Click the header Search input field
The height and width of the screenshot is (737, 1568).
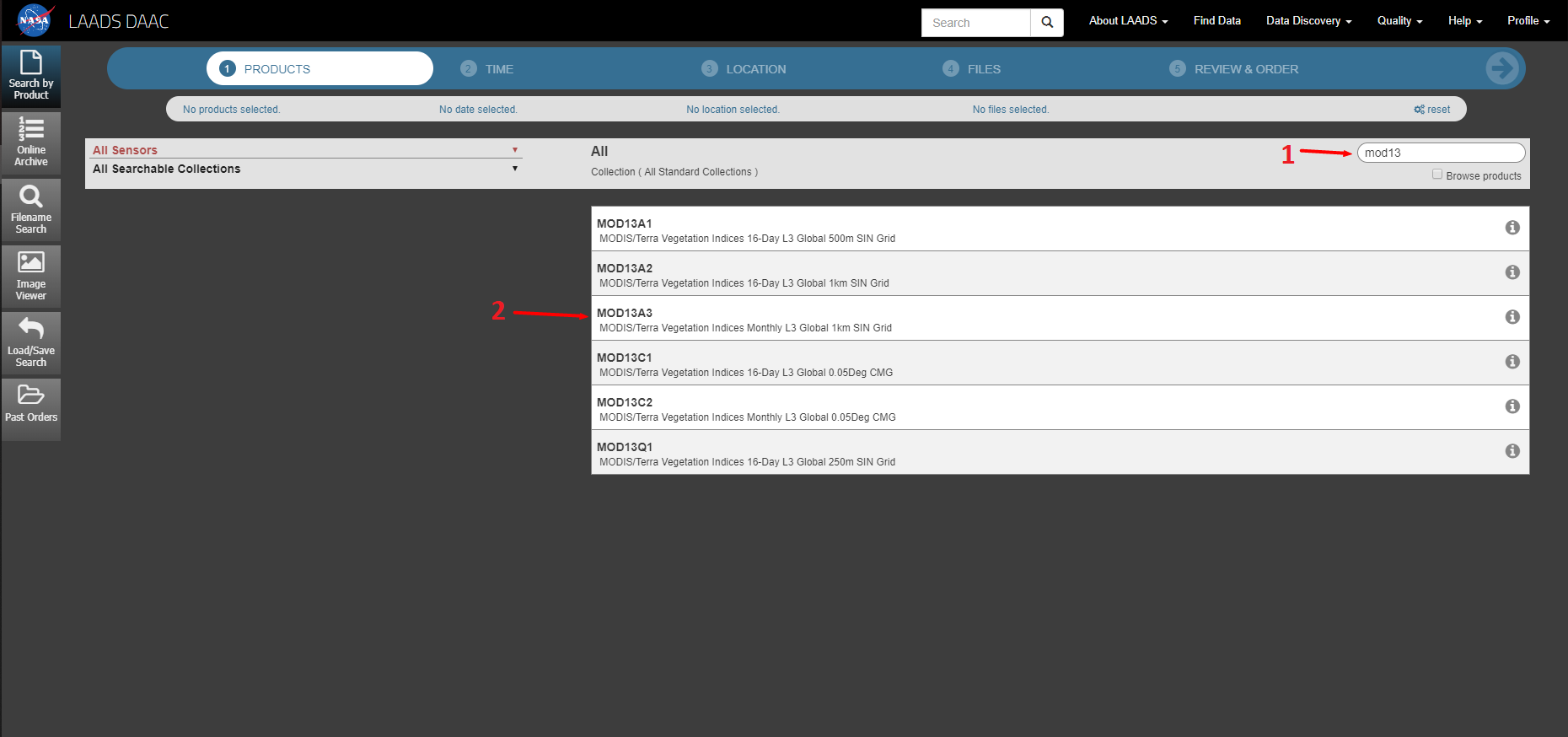tap(976, 23)
